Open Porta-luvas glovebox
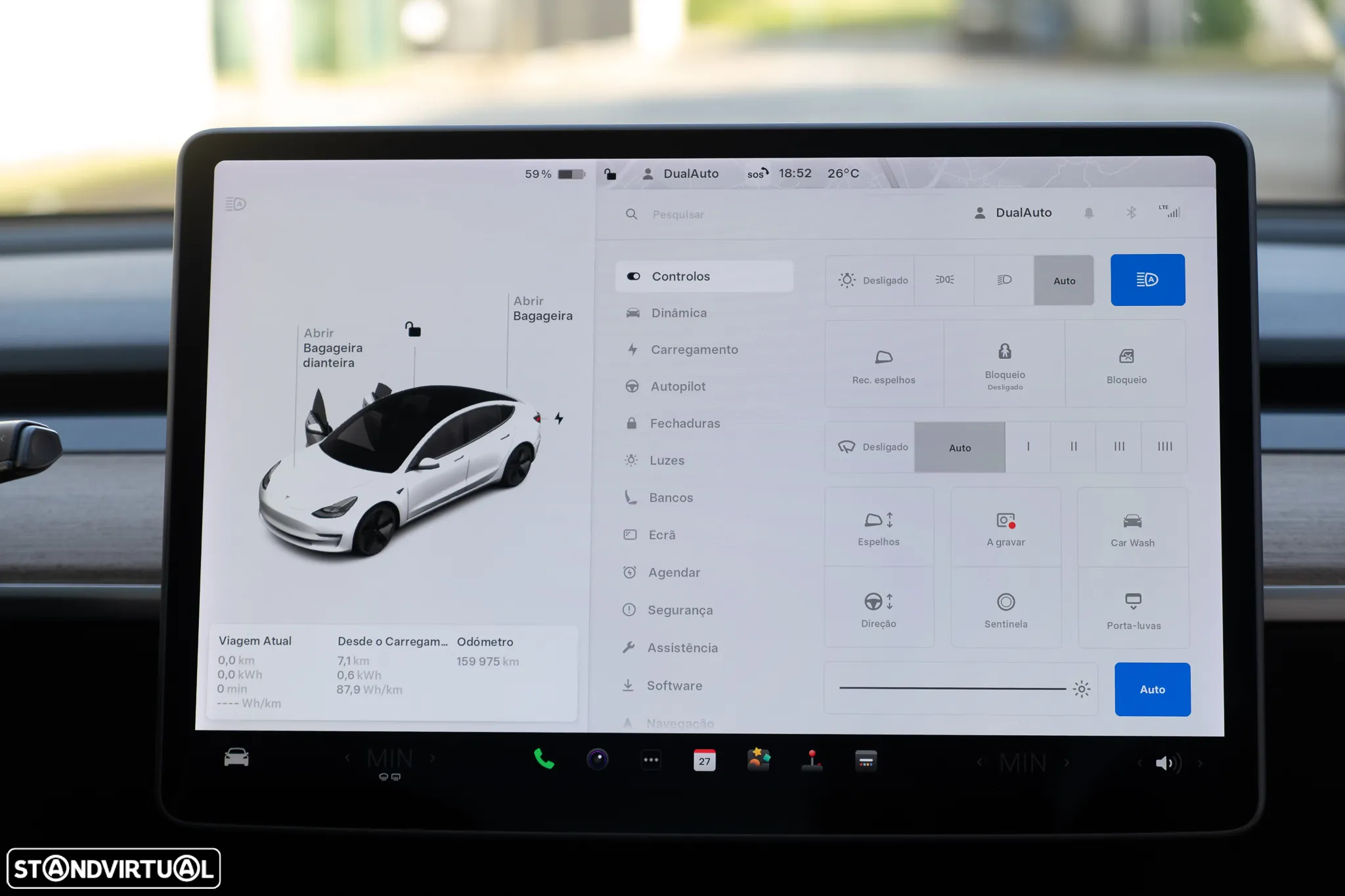 [1134, 610]
